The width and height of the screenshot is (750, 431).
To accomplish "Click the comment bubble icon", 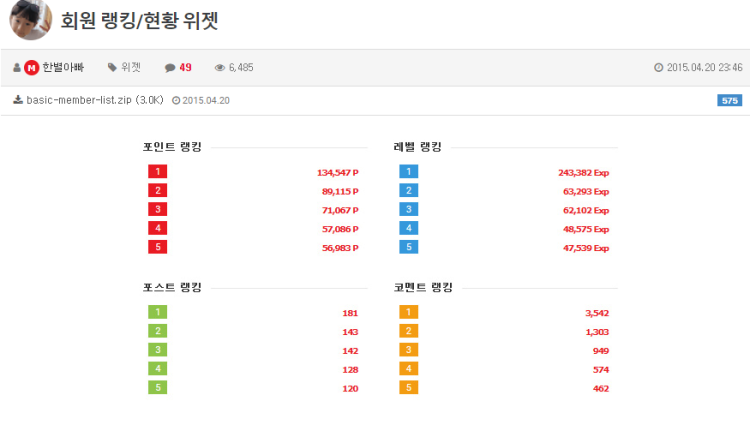I will (170, 68).
